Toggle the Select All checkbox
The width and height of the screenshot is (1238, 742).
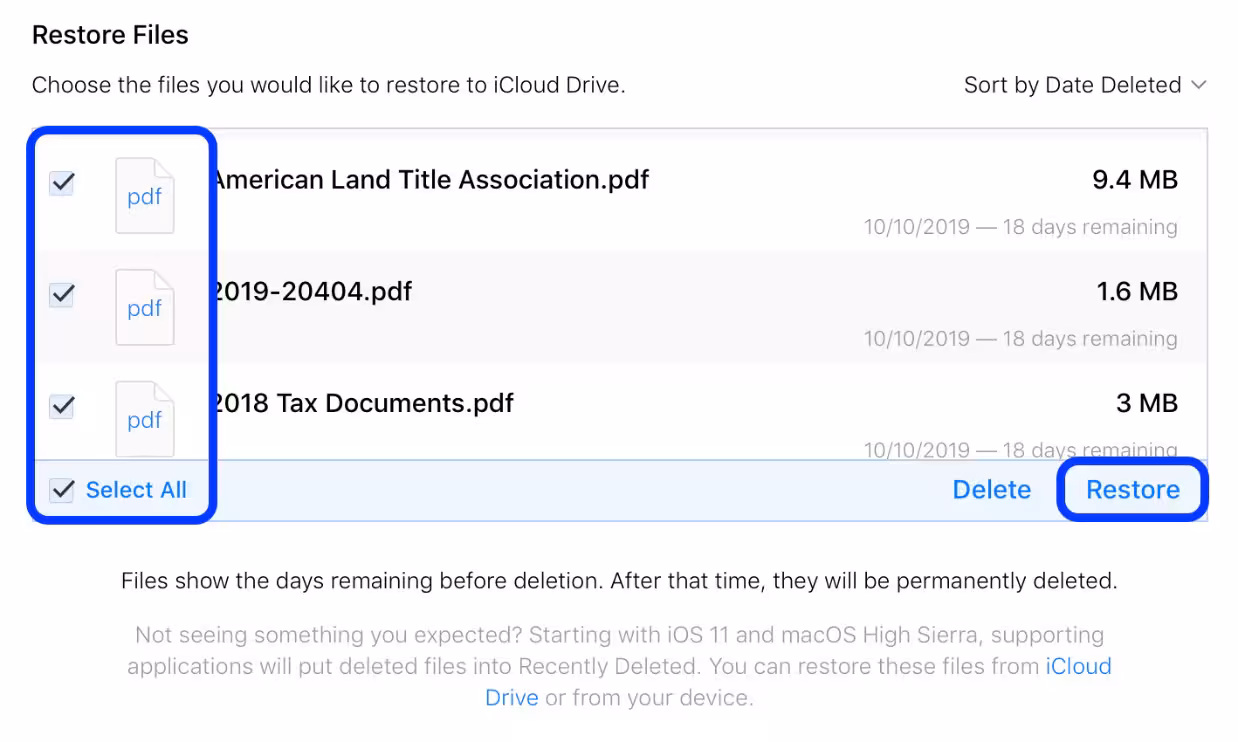[x=62, y=490]
